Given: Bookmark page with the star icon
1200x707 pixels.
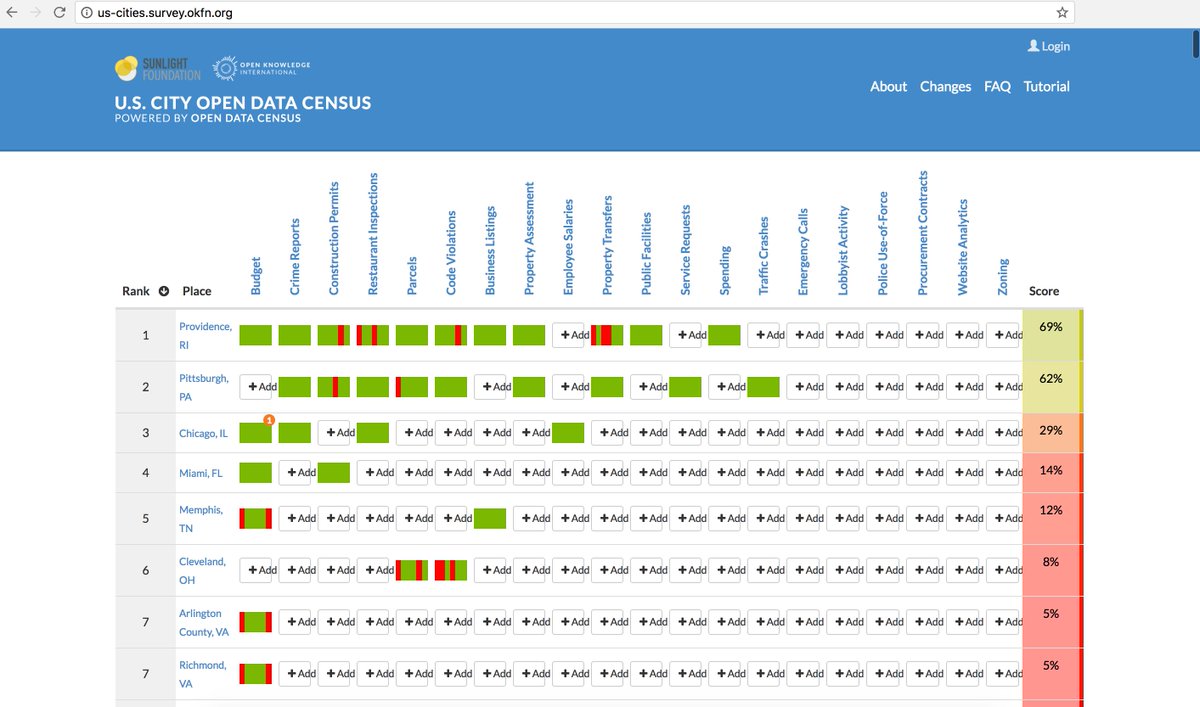Looking at the screenshot, I should [1063, 13].
